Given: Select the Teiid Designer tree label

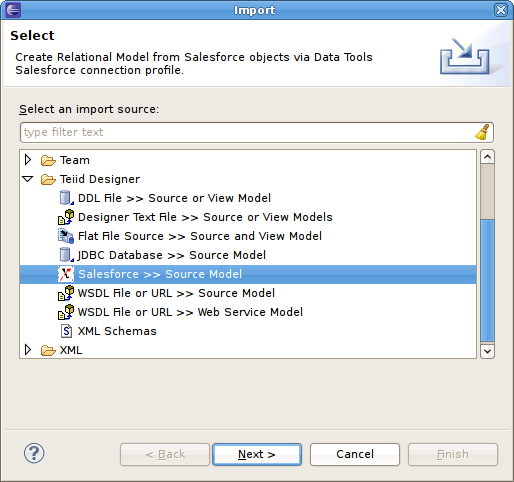Looking at the screenshot, I should click(100, 179).
